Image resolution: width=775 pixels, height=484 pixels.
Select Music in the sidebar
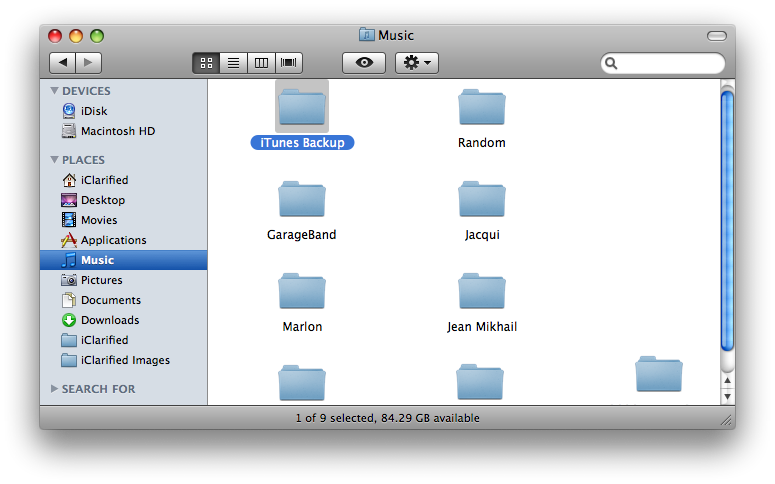pyautogui.click(x=124, y=260)
